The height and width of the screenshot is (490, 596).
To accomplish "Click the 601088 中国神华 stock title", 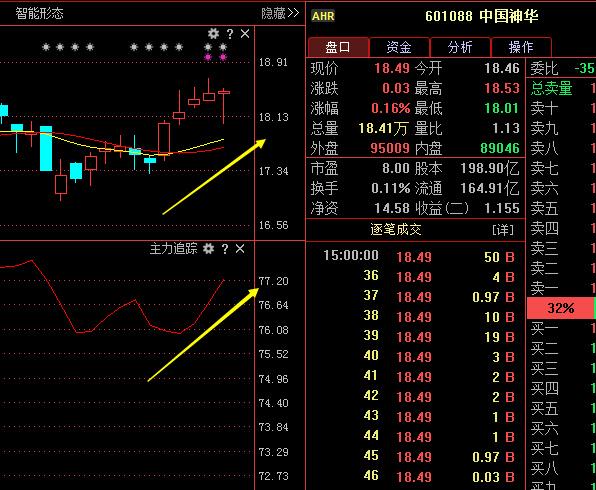I will point(482,16).
